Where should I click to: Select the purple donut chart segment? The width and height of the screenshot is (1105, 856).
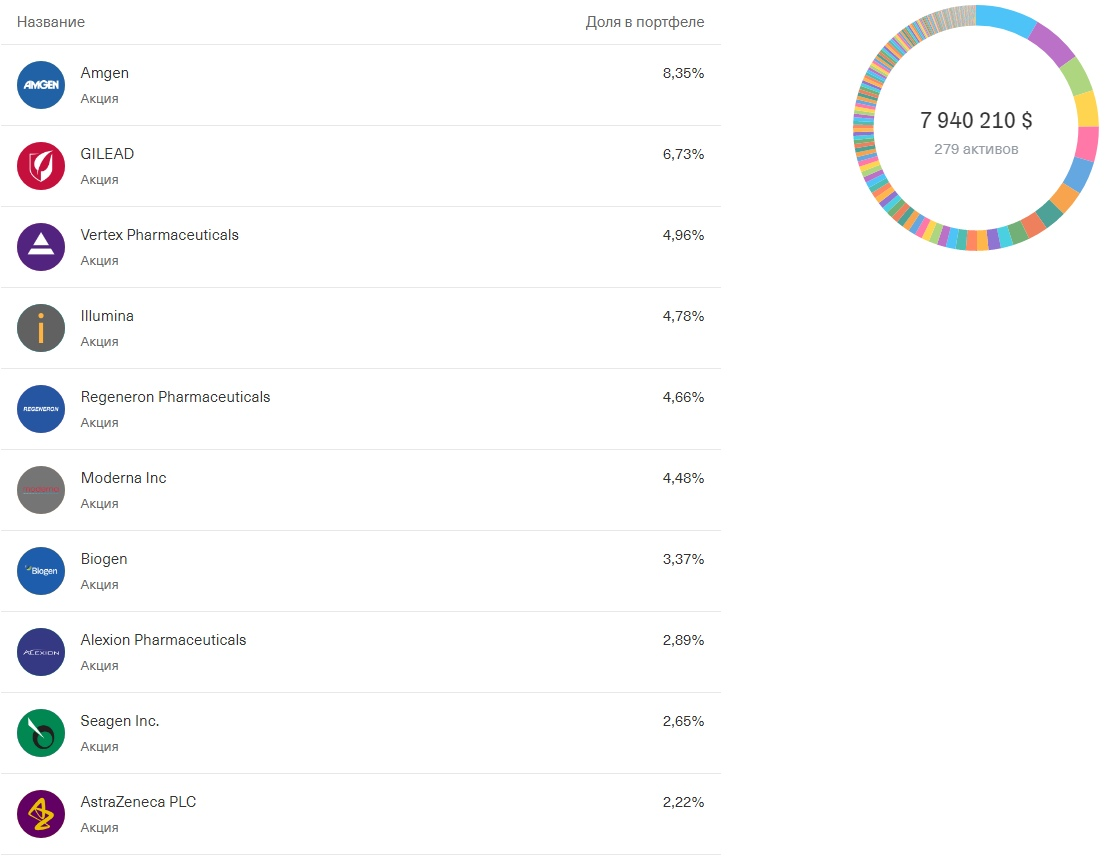[x=1051, y=42]
